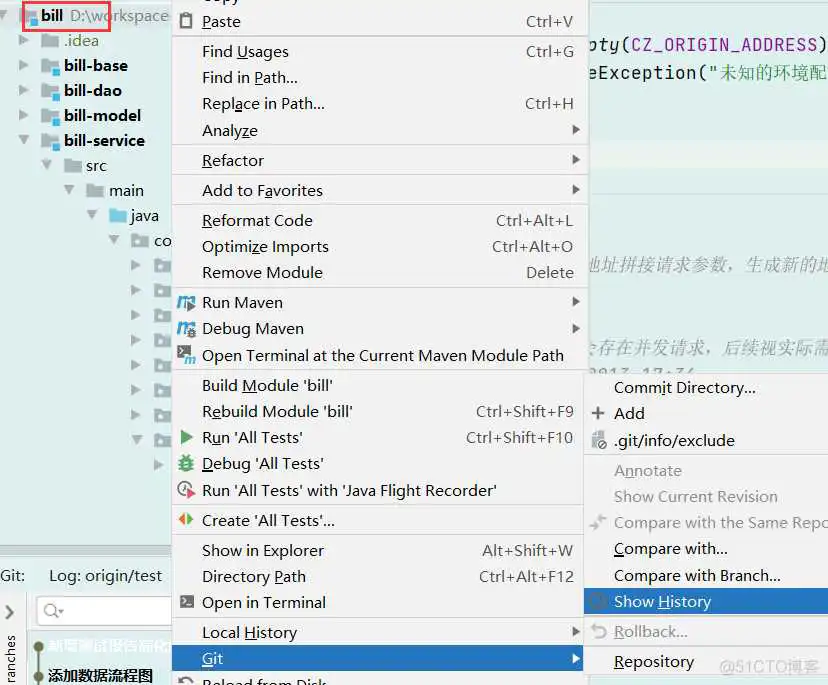
Task: Collapse the bill-service module tree node
Action: 24,140
